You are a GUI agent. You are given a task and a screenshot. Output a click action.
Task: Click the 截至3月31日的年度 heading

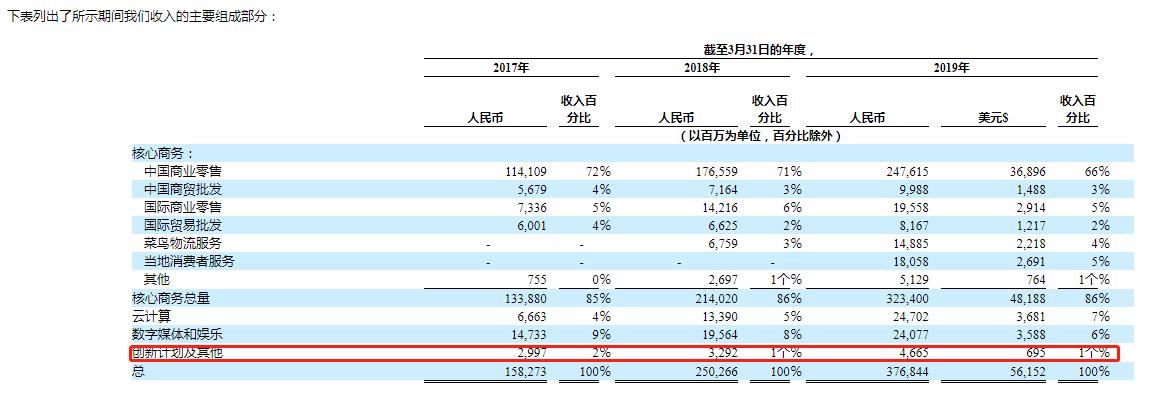(x=760, y=50)
